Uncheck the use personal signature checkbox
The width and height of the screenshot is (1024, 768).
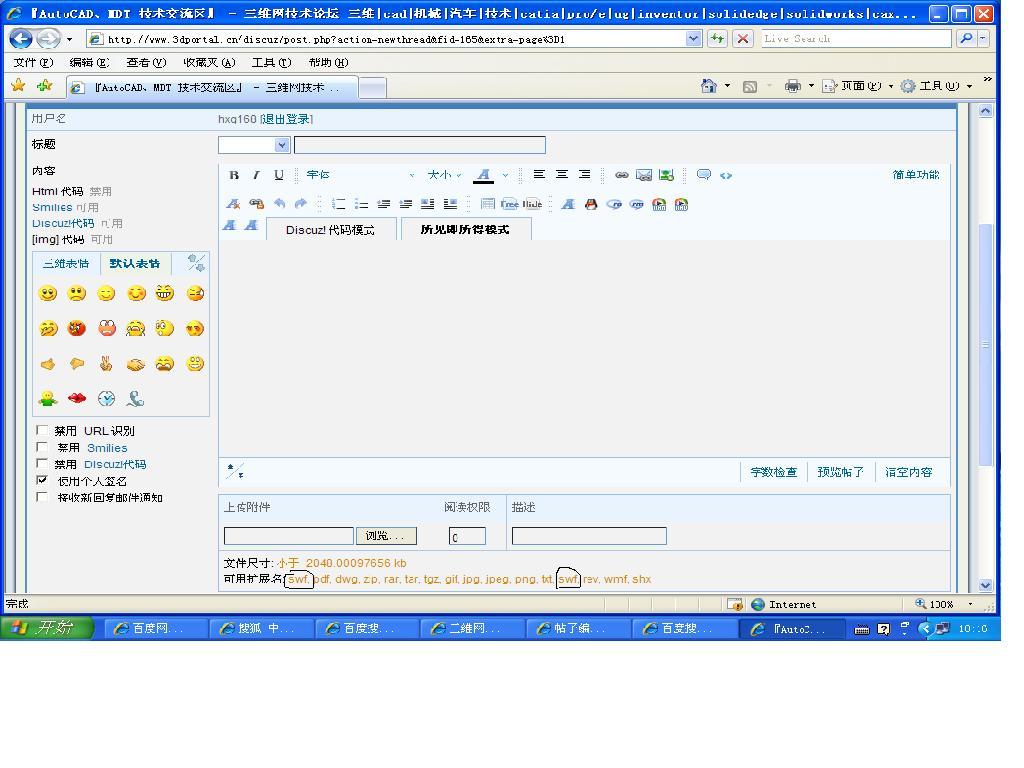pos(42,480)
